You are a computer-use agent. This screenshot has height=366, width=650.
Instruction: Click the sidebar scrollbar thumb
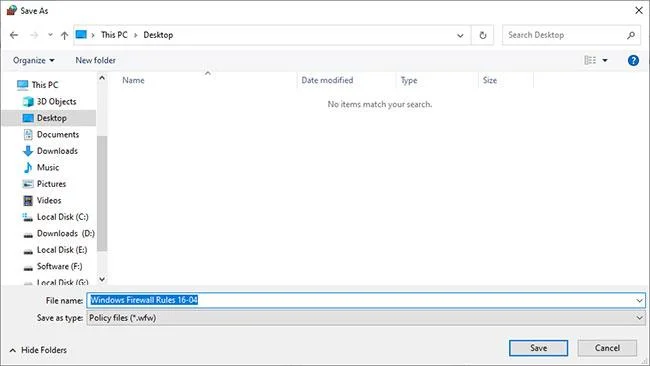point(102,193)
